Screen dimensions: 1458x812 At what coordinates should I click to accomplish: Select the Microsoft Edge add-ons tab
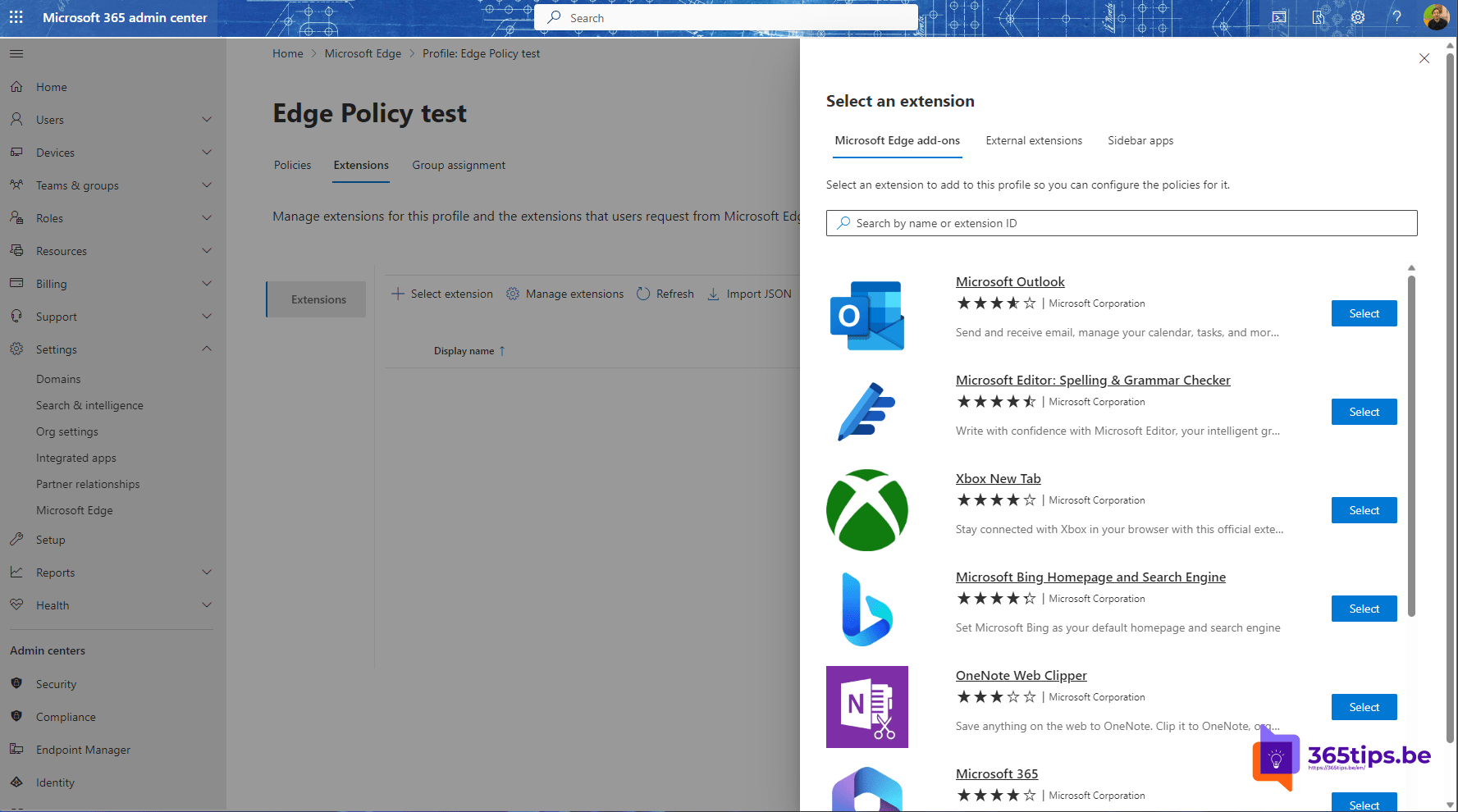(x=898, y=140)
